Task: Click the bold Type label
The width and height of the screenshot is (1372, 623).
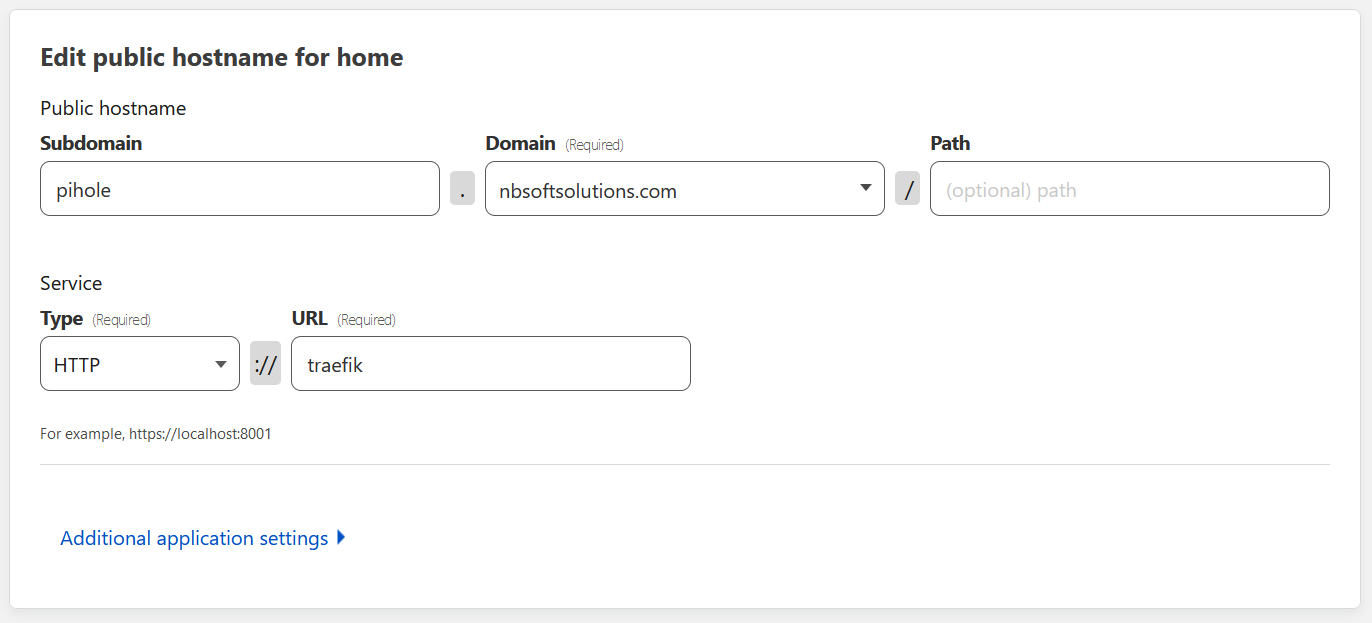Action: [61, 319]
